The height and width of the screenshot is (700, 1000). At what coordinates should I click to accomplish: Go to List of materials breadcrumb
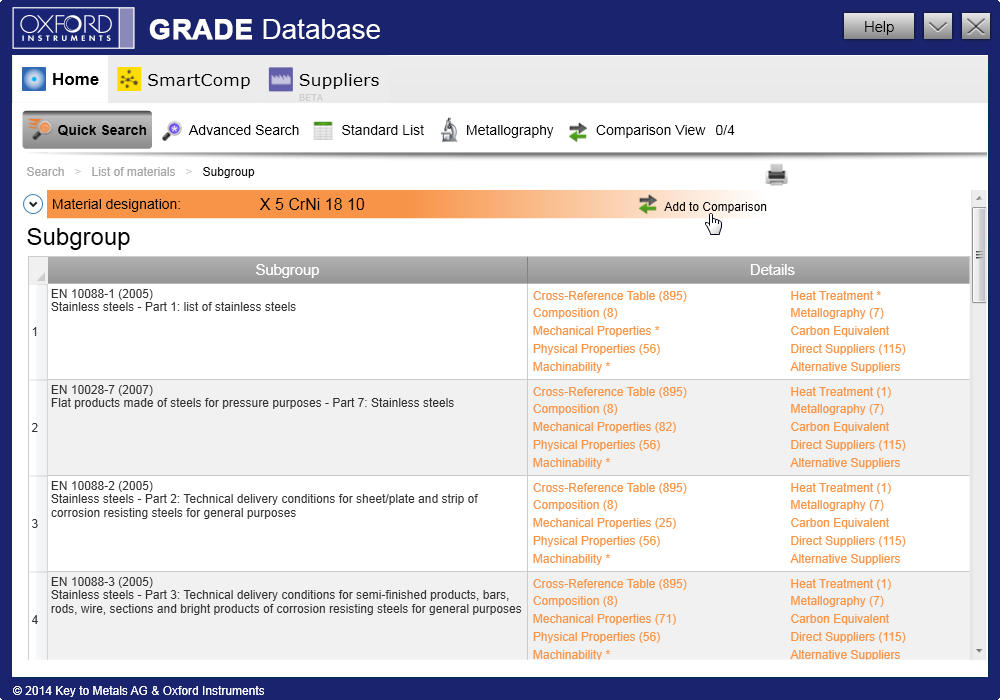tap(133, 172)
